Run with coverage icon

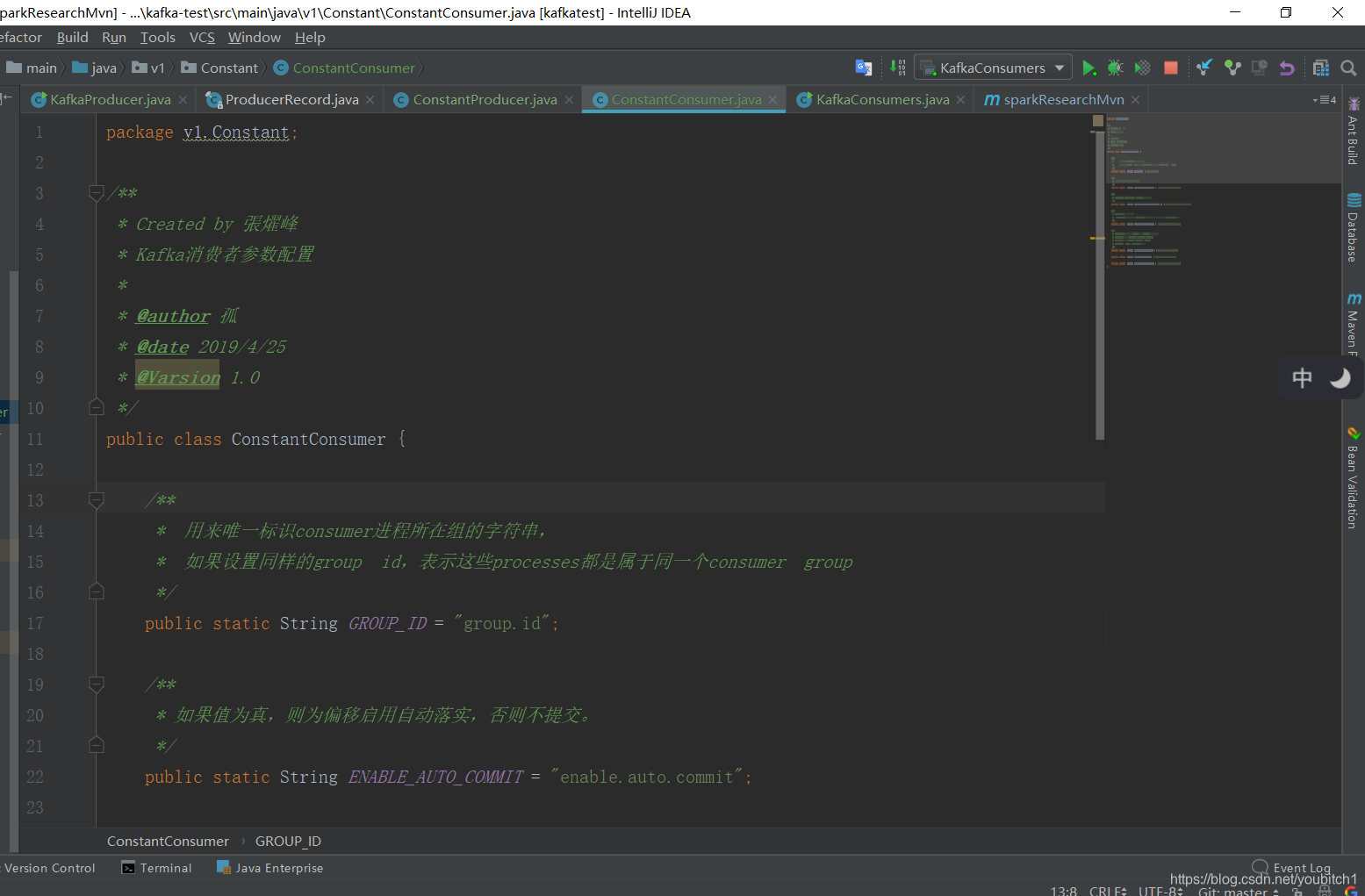(1142, 68)
